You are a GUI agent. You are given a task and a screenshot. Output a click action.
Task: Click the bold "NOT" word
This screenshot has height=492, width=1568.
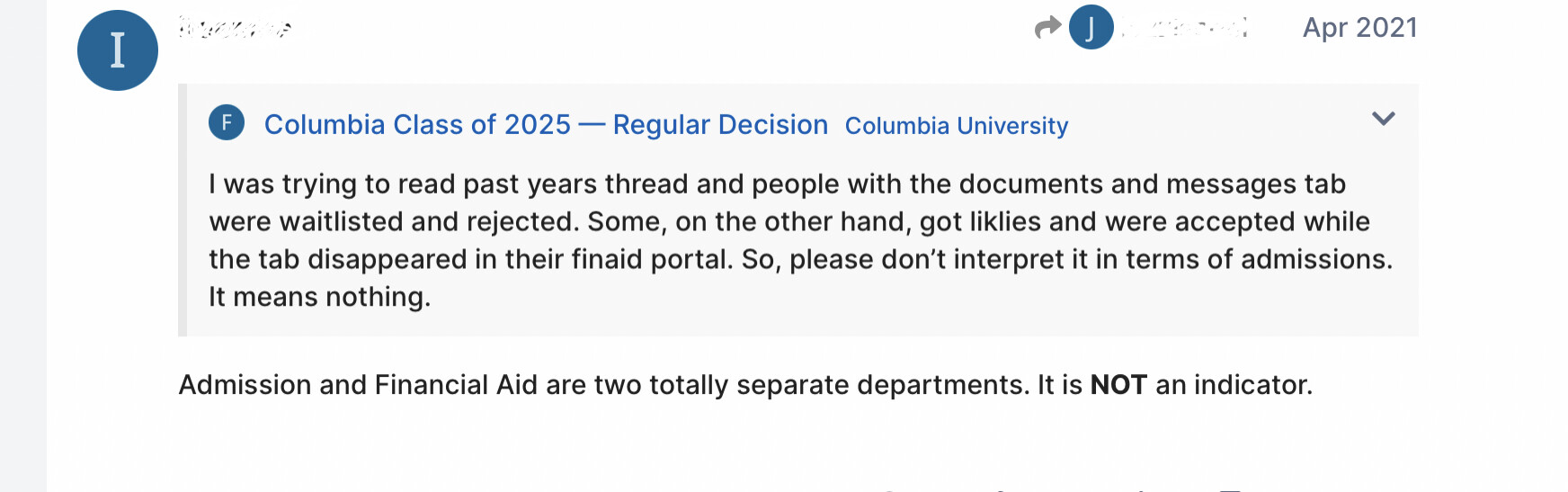click(1118, 385)
